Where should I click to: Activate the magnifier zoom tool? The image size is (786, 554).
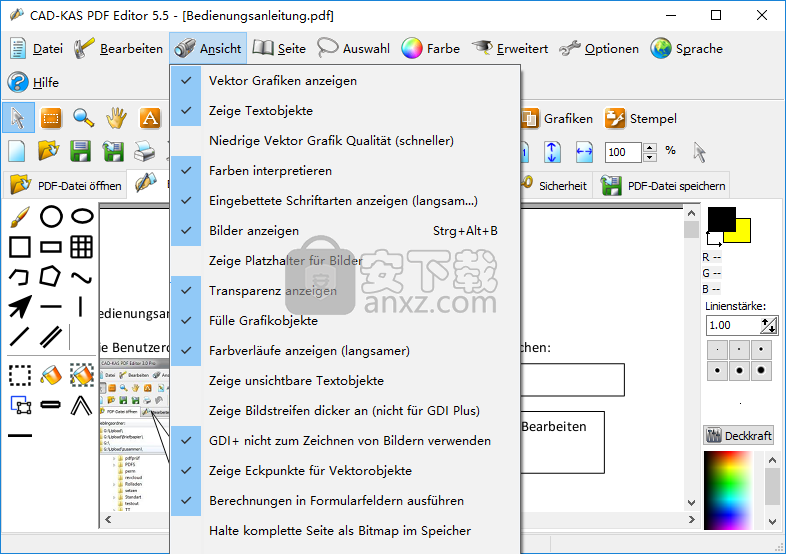coord(83,118)
